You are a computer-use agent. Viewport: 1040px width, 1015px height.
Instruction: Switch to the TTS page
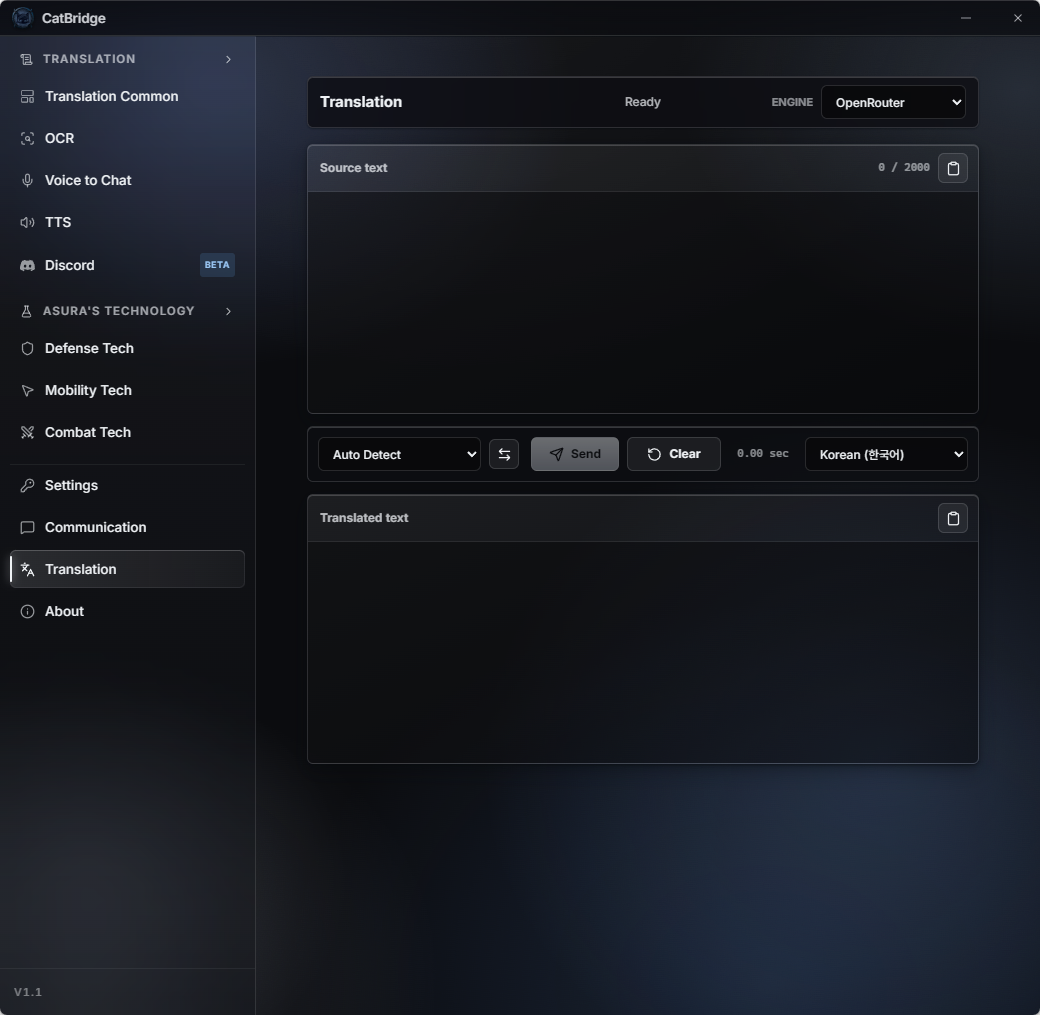point(127,222)
